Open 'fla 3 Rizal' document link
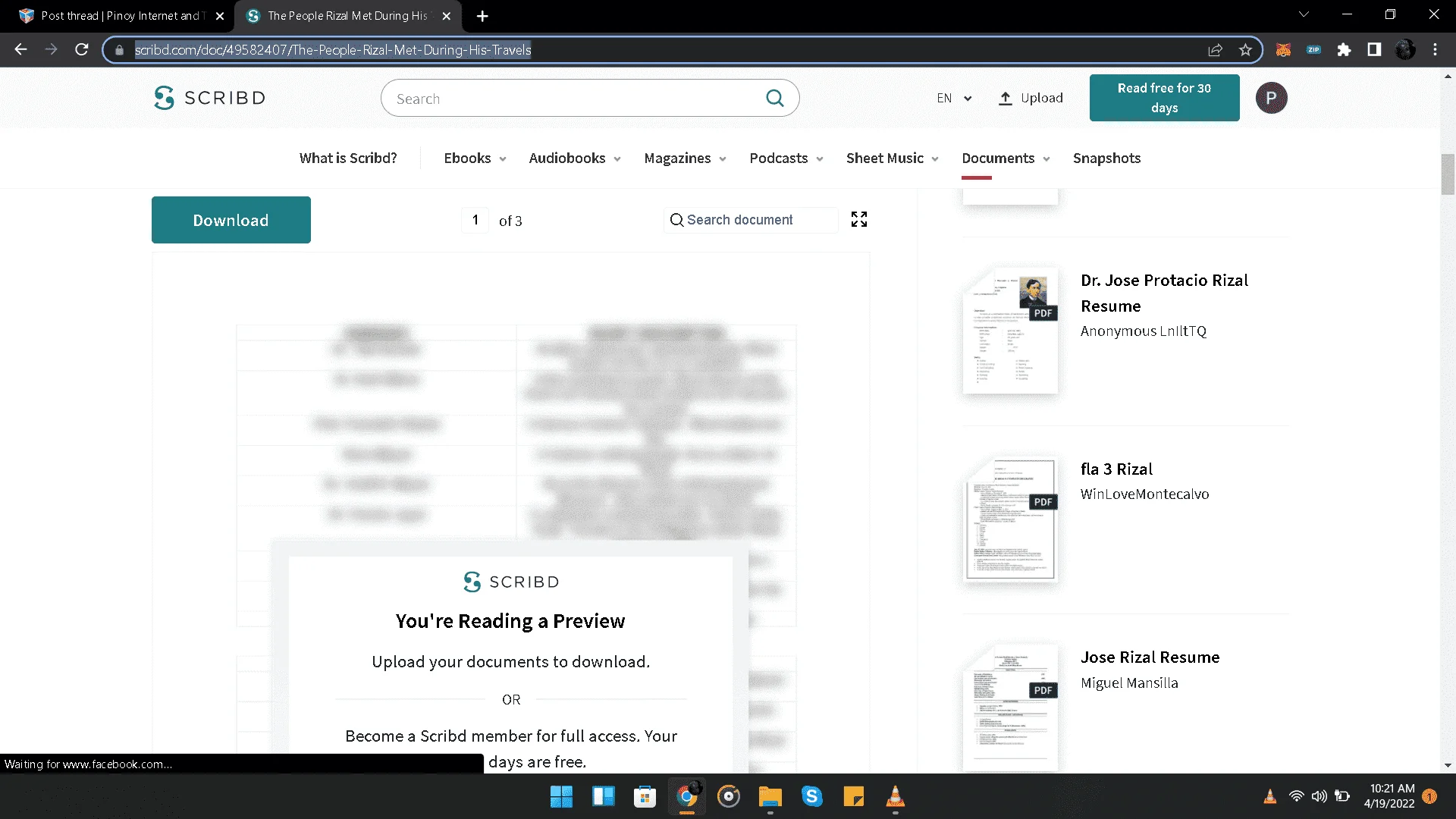Viewport: 1456px width, 819px height. [x=1116, y=469]
